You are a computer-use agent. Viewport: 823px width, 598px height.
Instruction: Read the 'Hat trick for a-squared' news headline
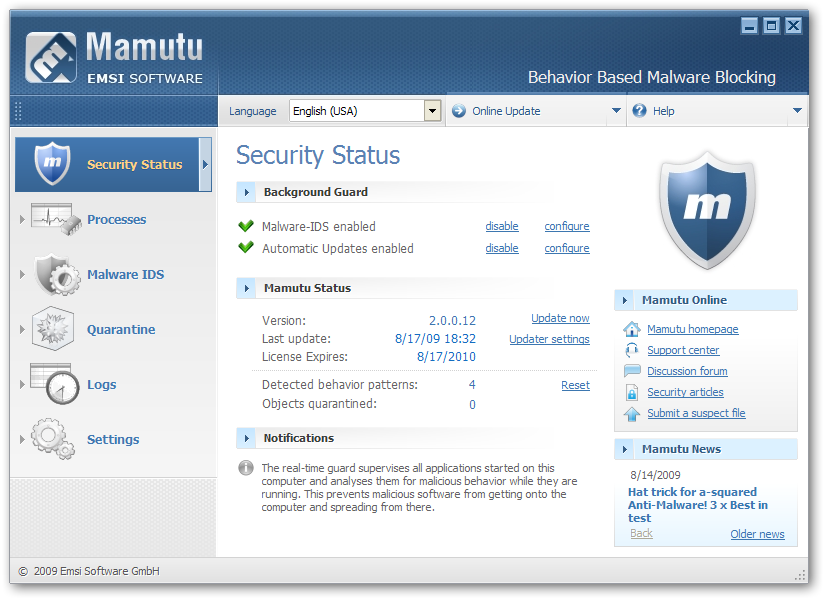click(698, 505)
